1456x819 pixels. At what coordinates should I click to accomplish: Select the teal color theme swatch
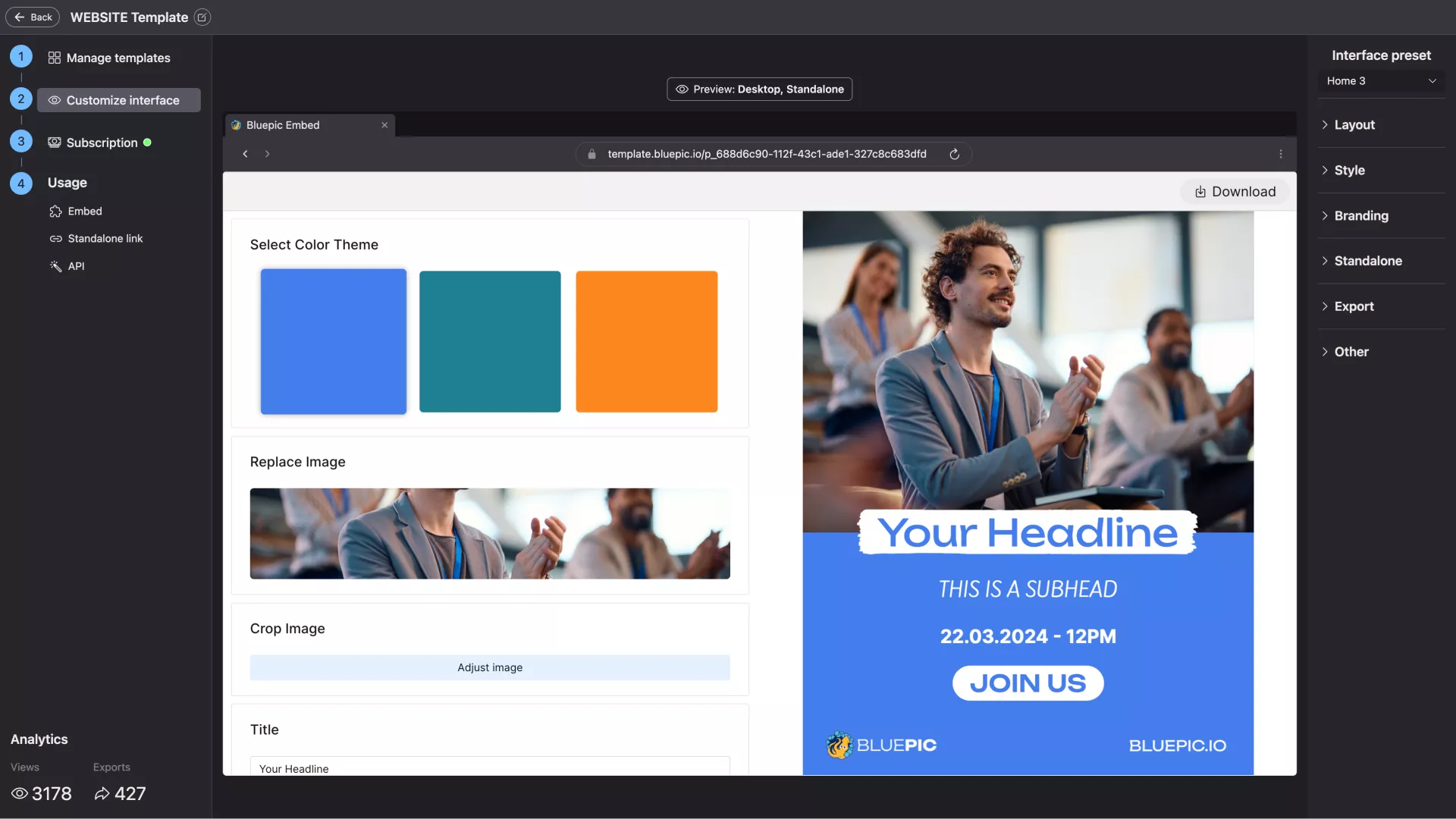point(490,341)
